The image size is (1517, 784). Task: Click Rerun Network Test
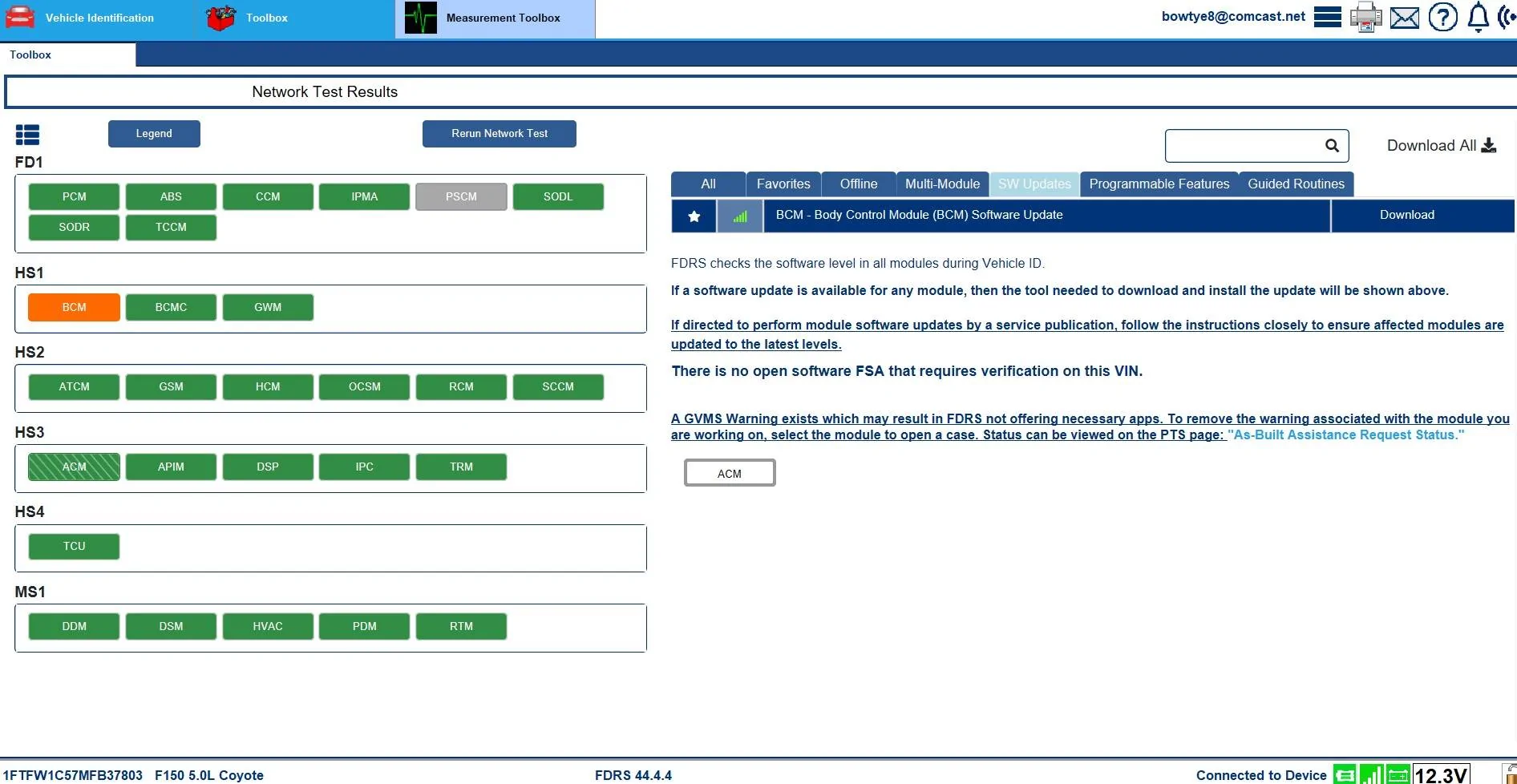499,134
